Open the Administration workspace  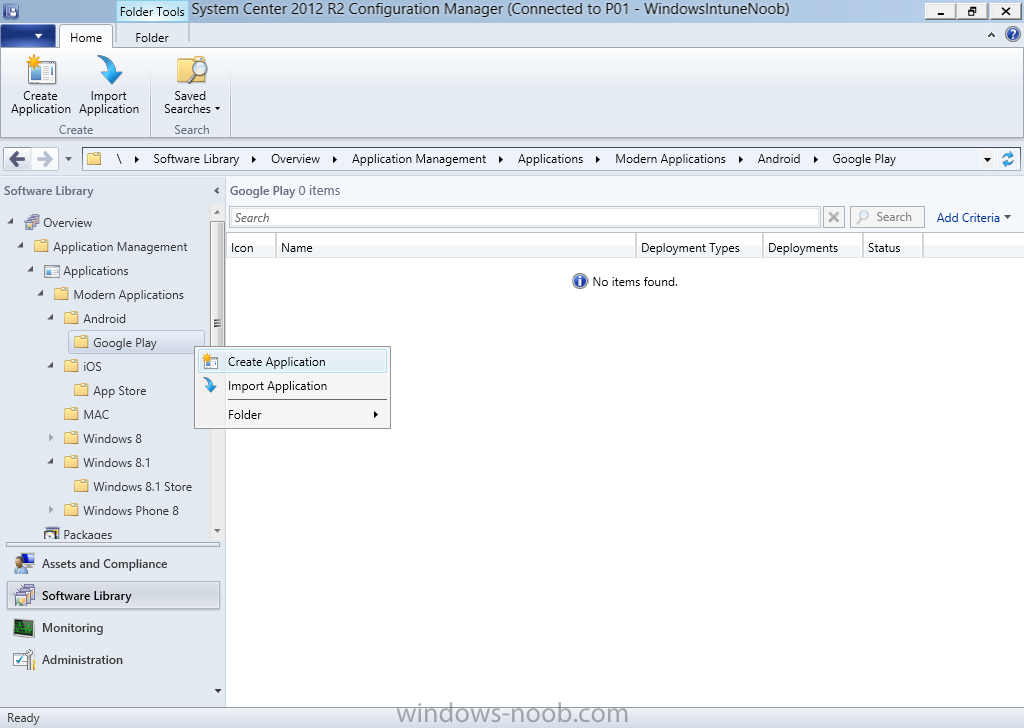113,659
